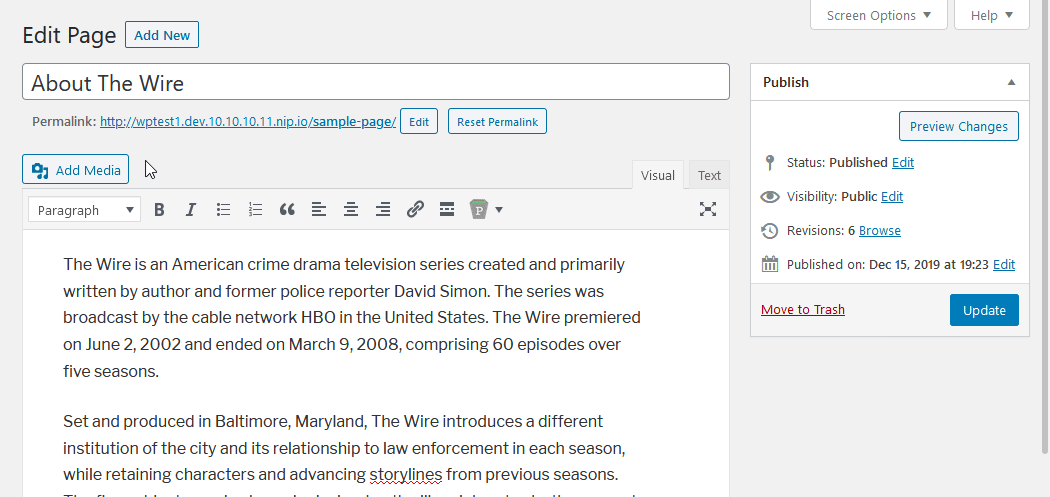1050x497 pixels.
Task: Open the P plugin dropdown arrow
Action: pos(499,210)
